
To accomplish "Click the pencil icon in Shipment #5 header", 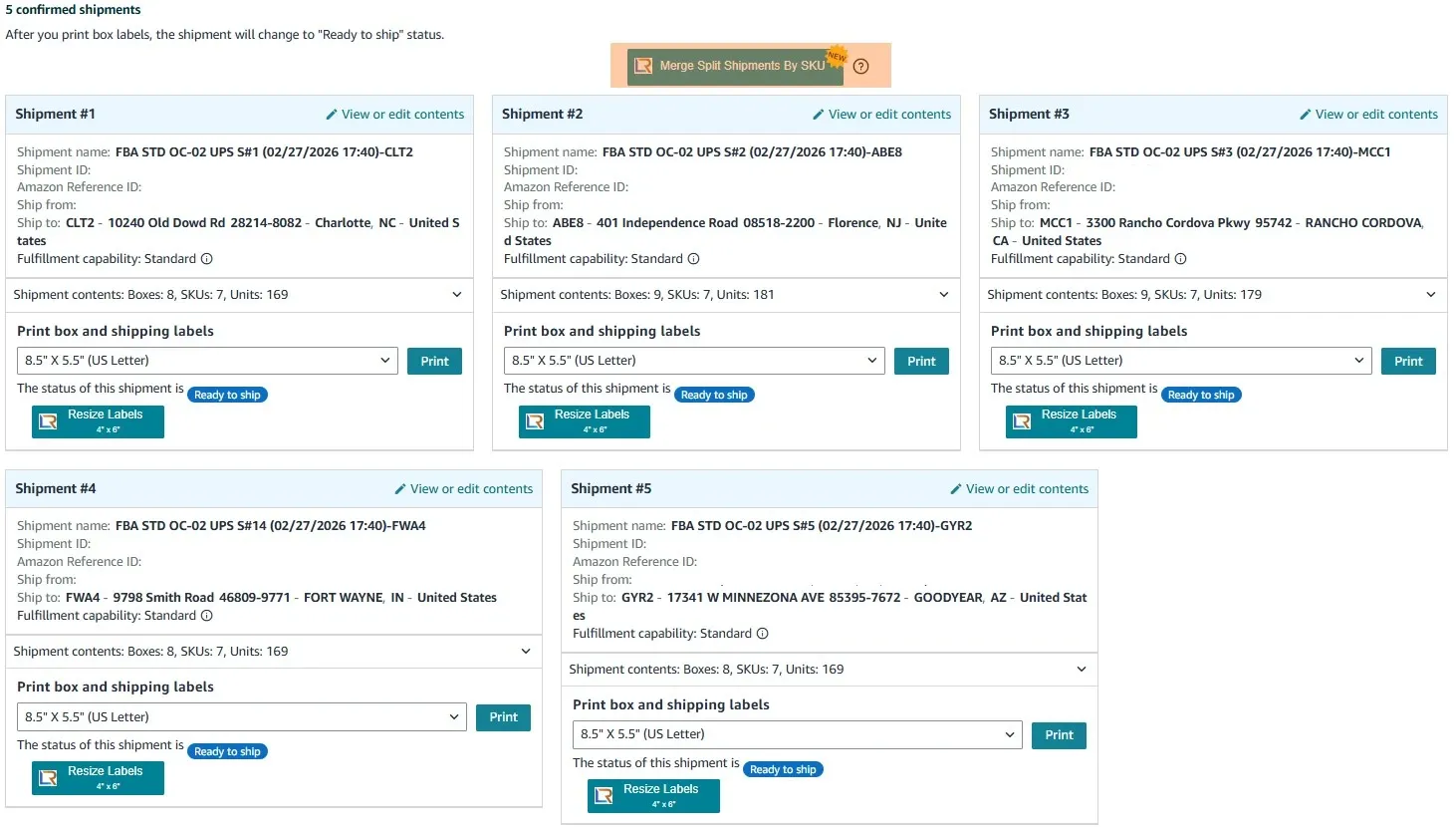I will tap(956, 489).
